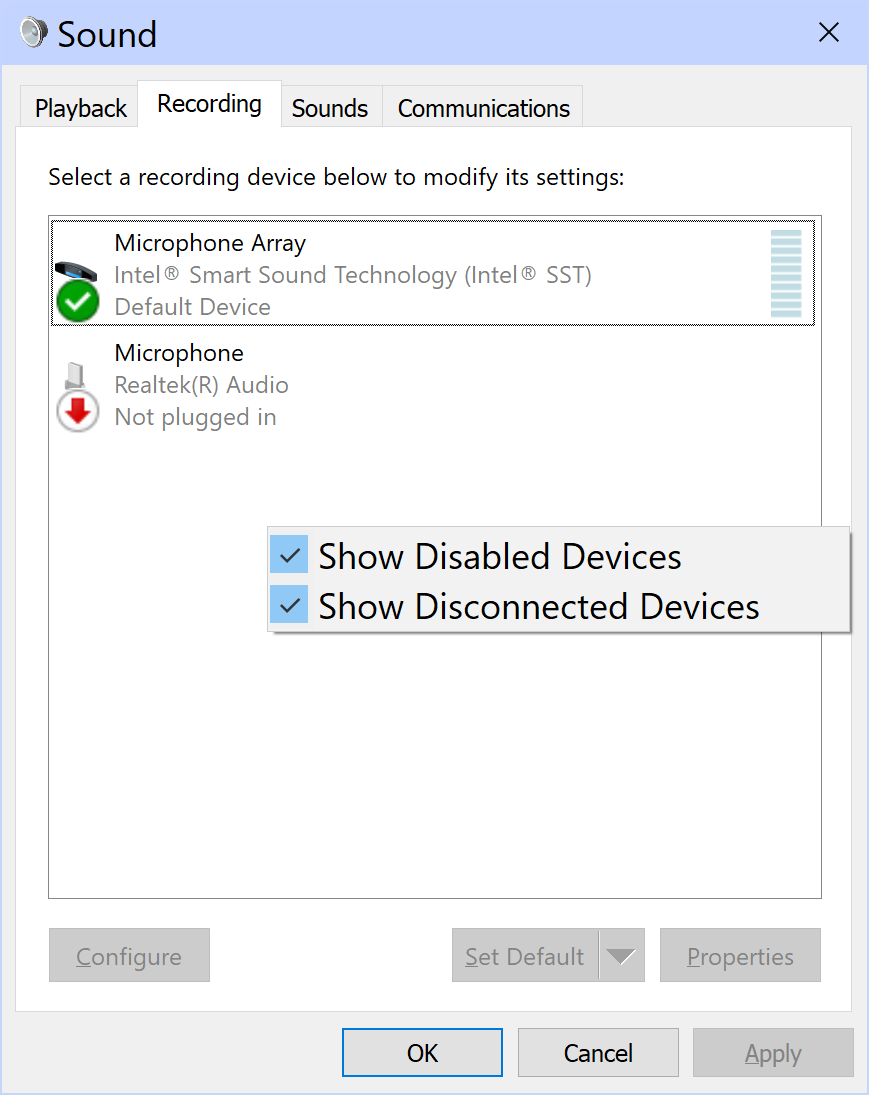Click the speaker icon in the title bar

click(x=31, y=31)
